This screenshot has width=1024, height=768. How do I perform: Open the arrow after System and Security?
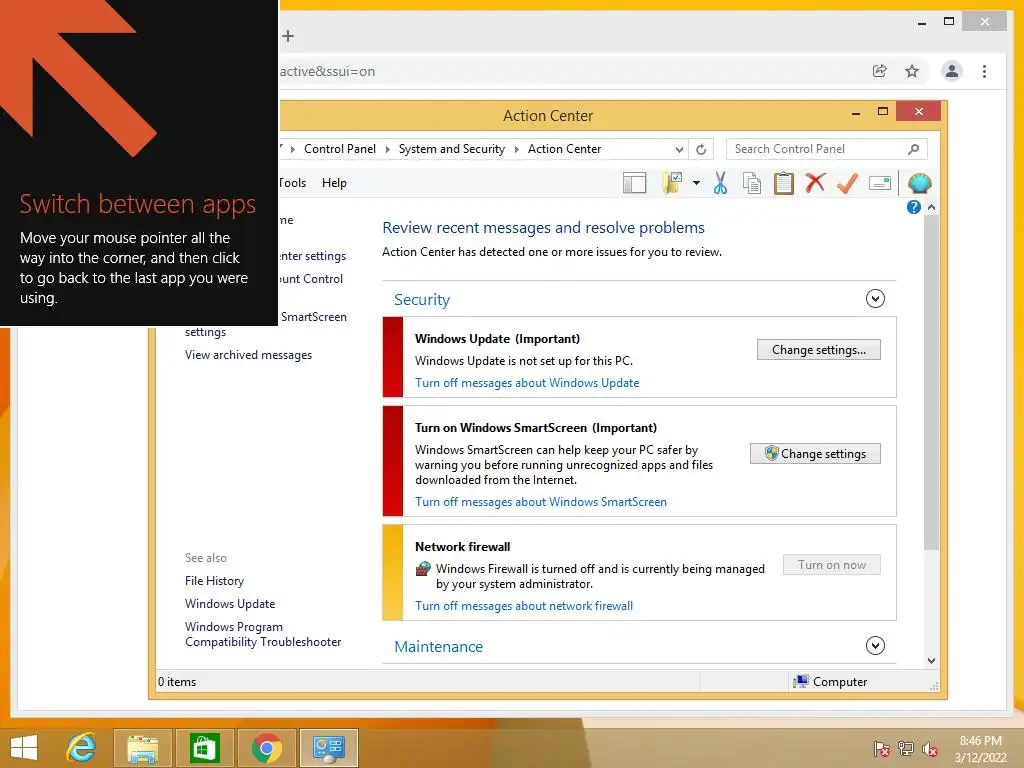(x=517, y=150)
